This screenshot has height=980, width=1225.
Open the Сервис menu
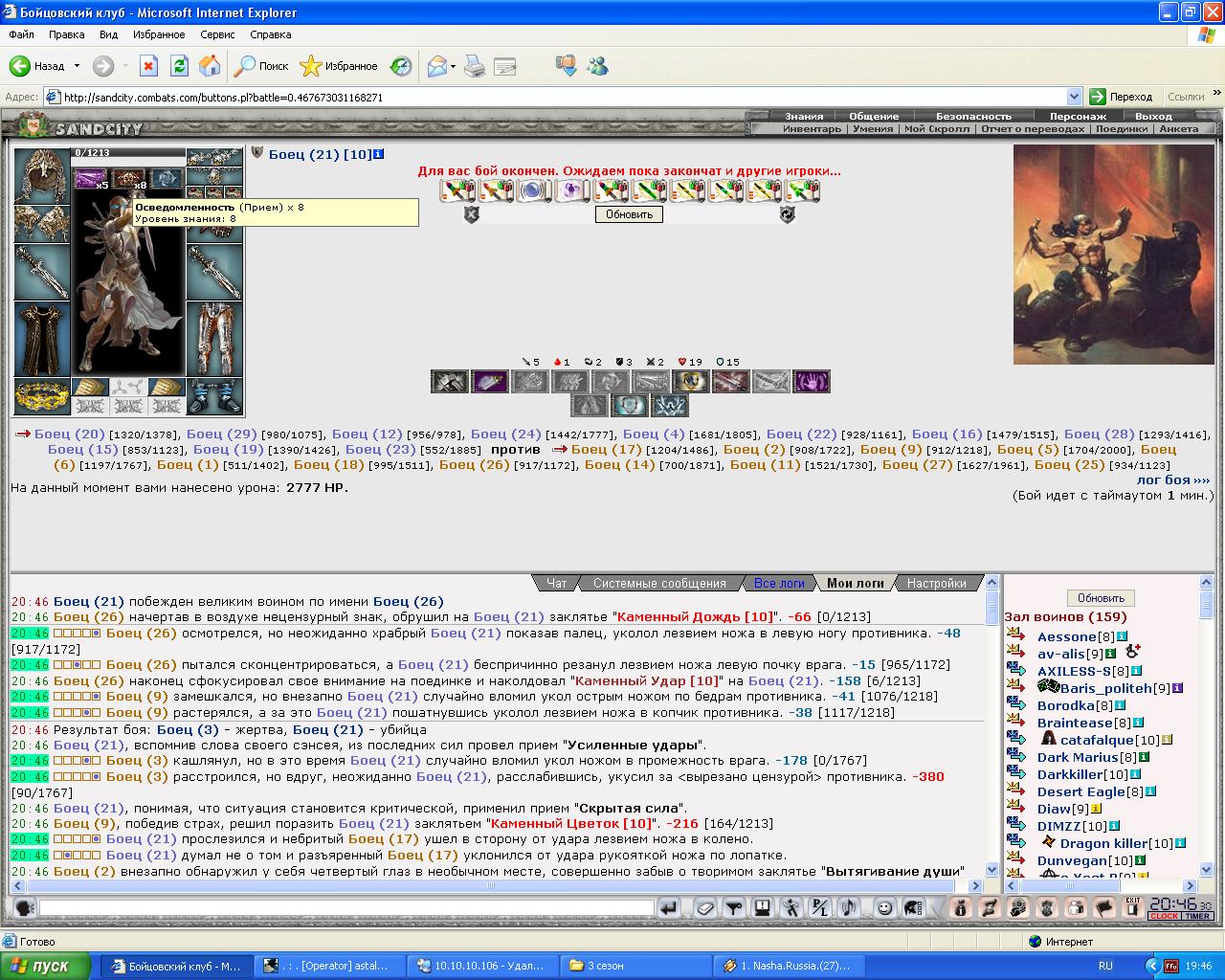pos(217,34)
